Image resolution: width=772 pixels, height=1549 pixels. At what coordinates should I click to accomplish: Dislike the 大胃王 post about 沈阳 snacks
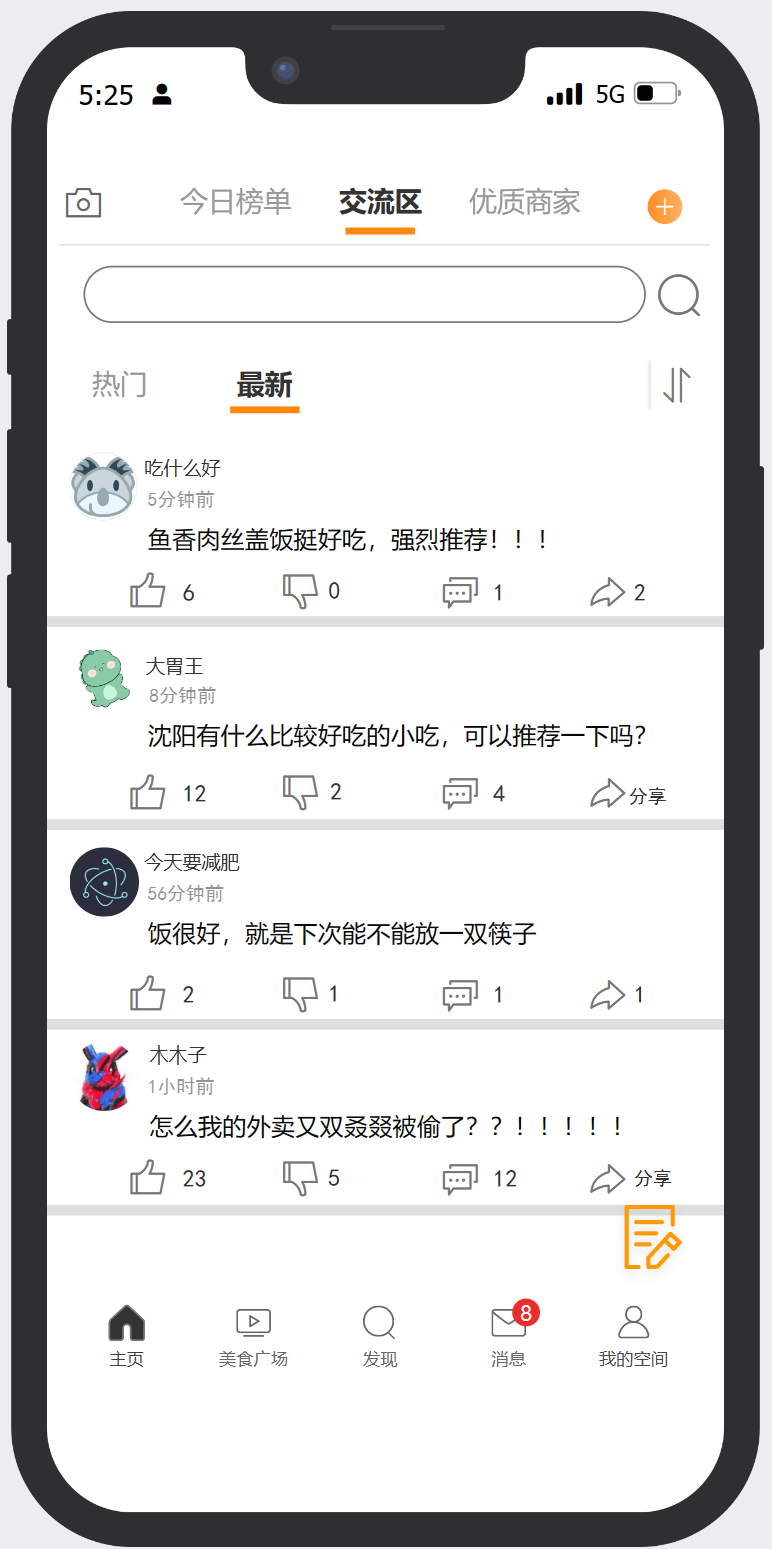click(300, 792)
